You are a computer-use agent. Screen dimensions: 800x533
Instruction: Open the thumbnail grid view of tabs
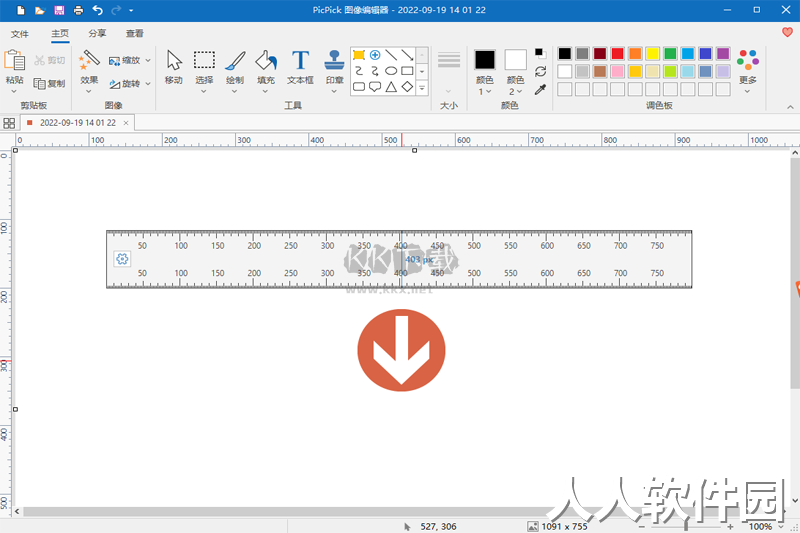tap(9, 123)
